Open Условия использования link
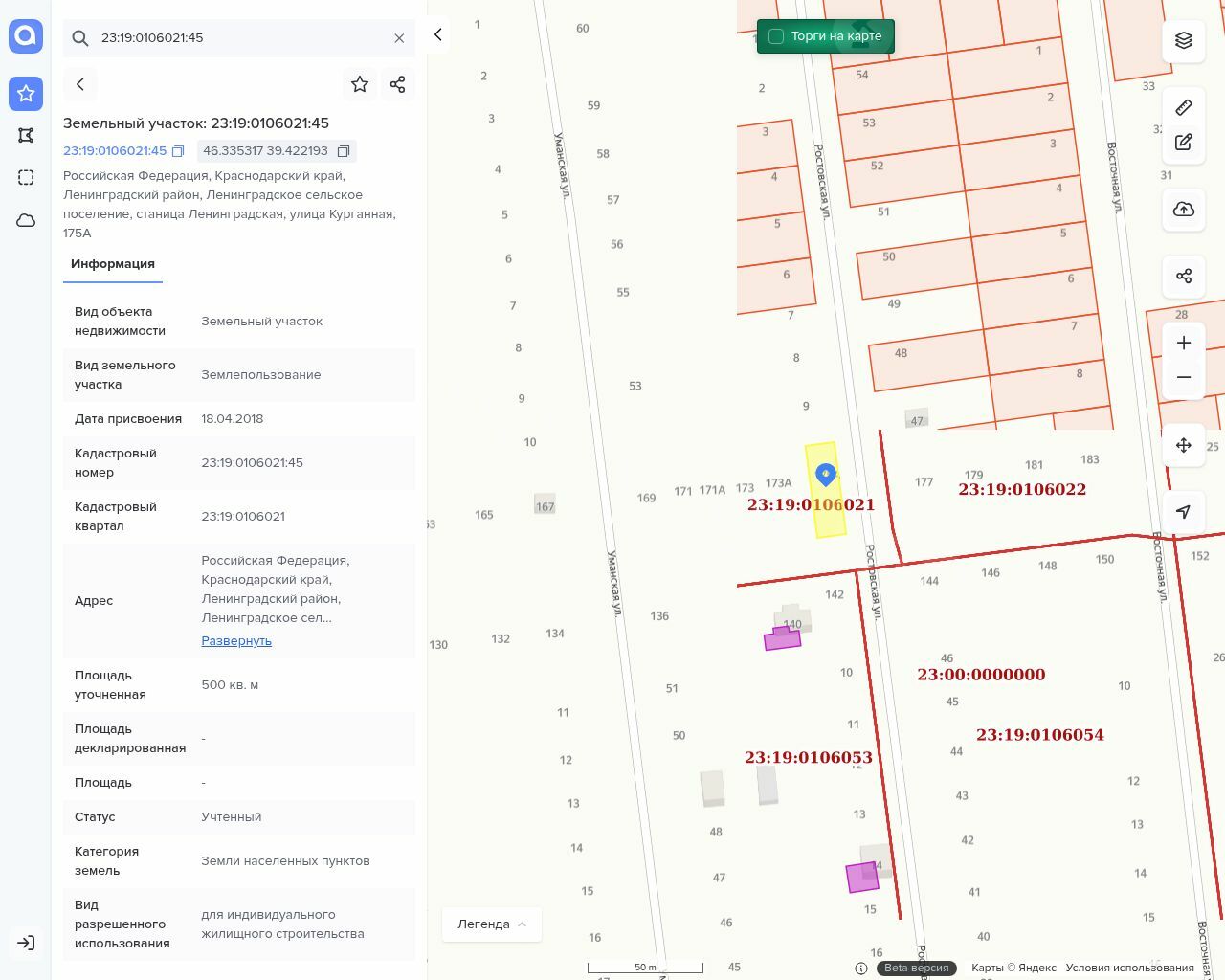The height and width of the screenshot is (980, 1225). tap(1129, 968)
